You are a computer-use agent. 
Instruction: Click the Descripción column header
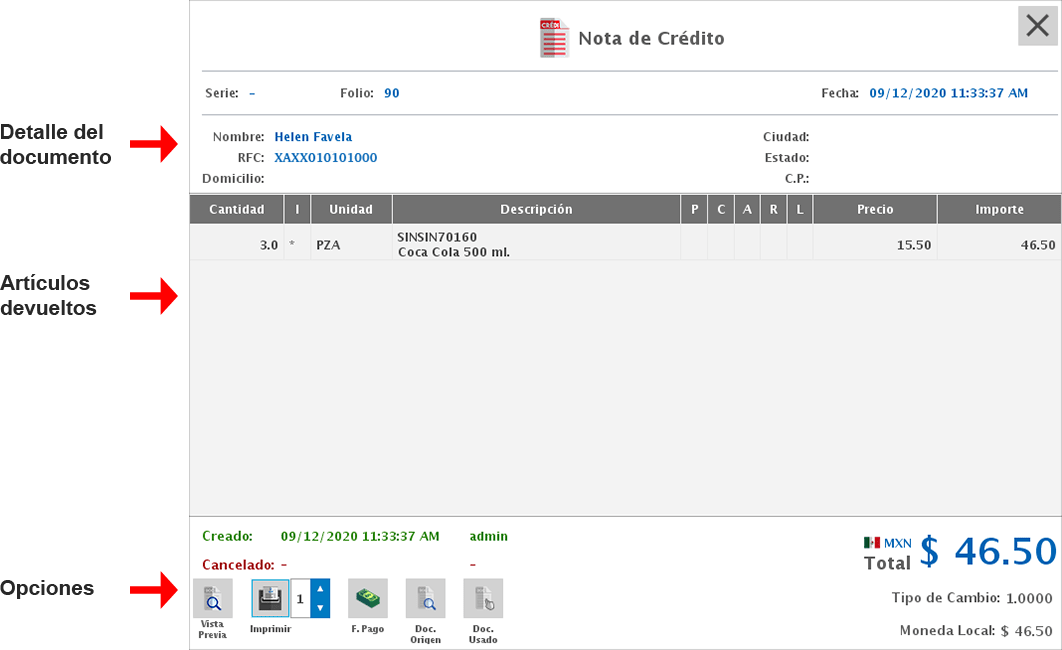pyautogui.click(x=537, y=209)
